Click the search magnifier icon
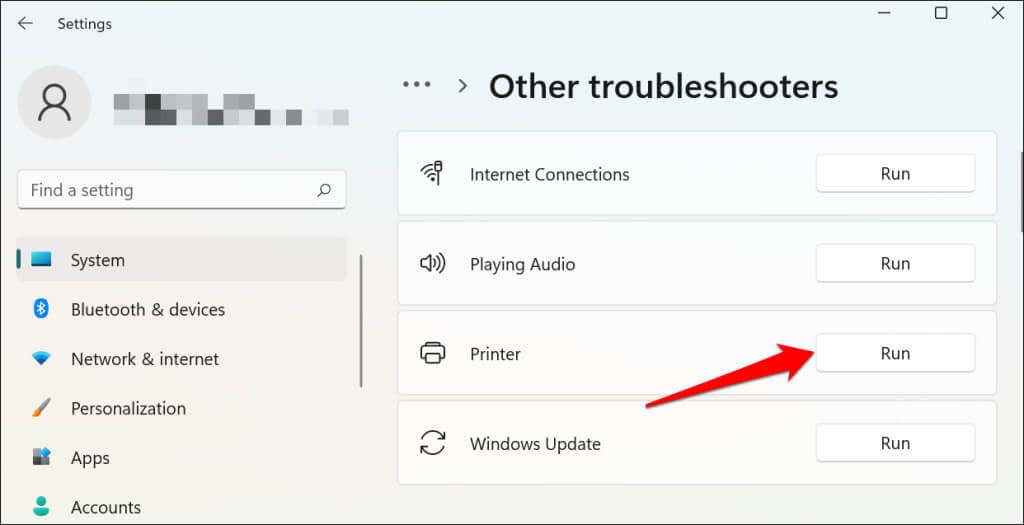The image size is (1024, 525). coord(324,190)
